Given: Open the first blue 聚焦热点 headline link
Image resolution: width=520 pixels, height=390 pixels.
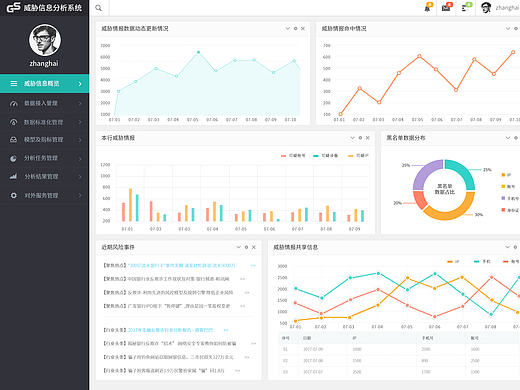Looking at the screenshot, I should coord(182,266).
